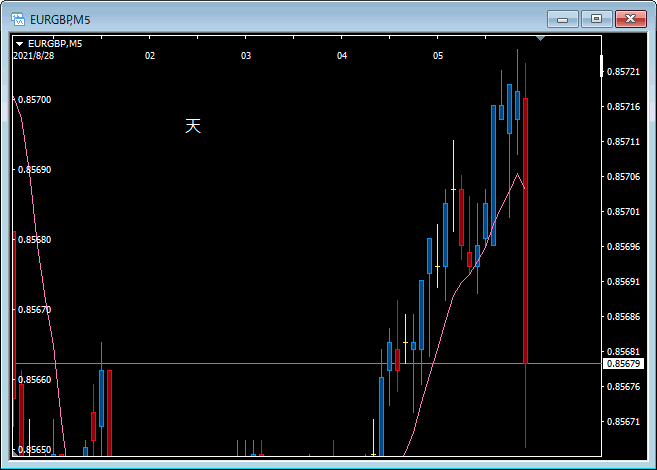657x470 pixels.
Task: Click the 04 hour label on time axis
Action: 342,56
